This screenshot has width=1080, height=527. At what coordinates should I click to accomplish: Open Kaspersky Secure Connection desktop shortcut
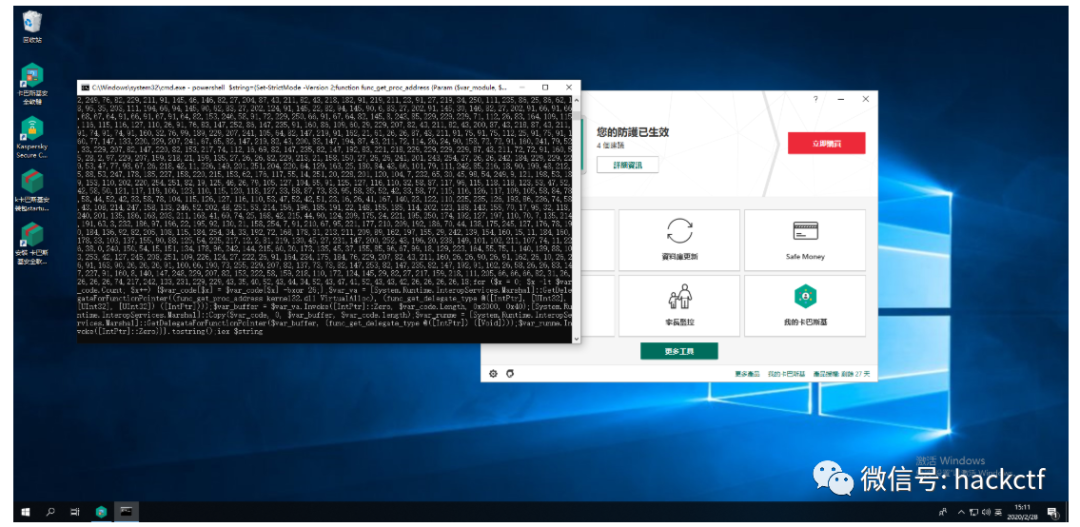tap(32, 137)
